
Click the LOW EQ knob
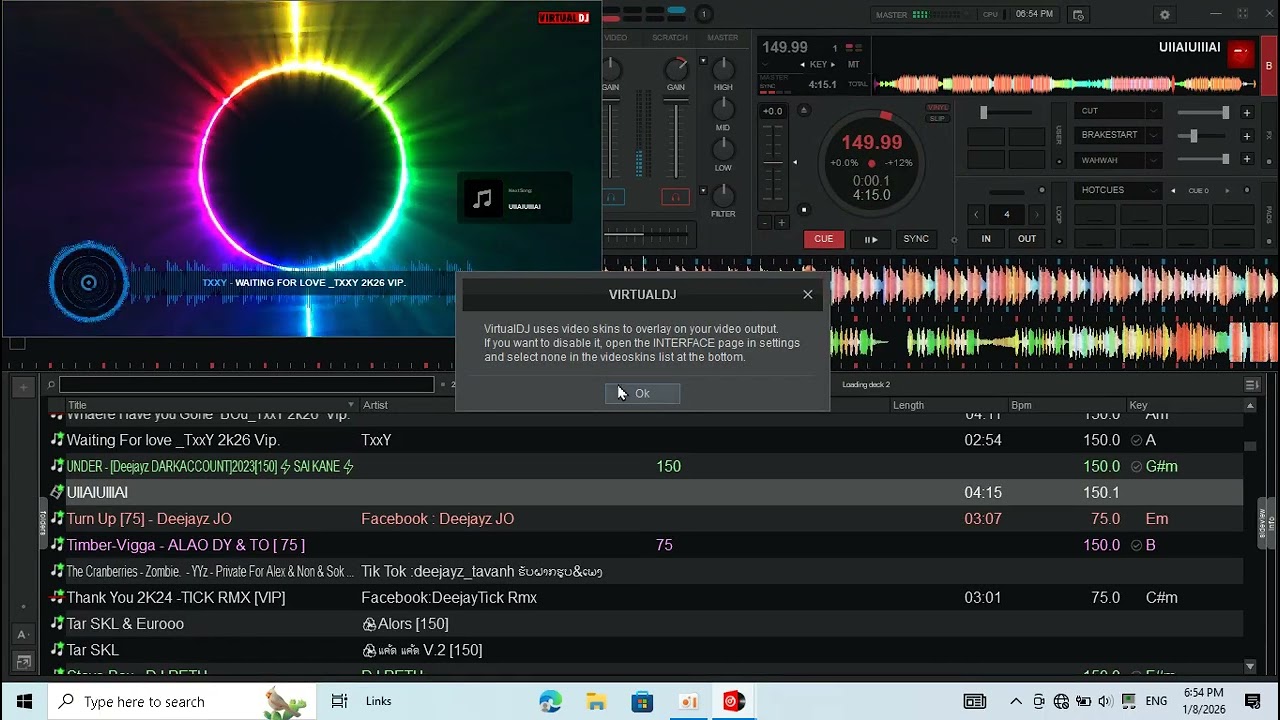coord(723,149)
